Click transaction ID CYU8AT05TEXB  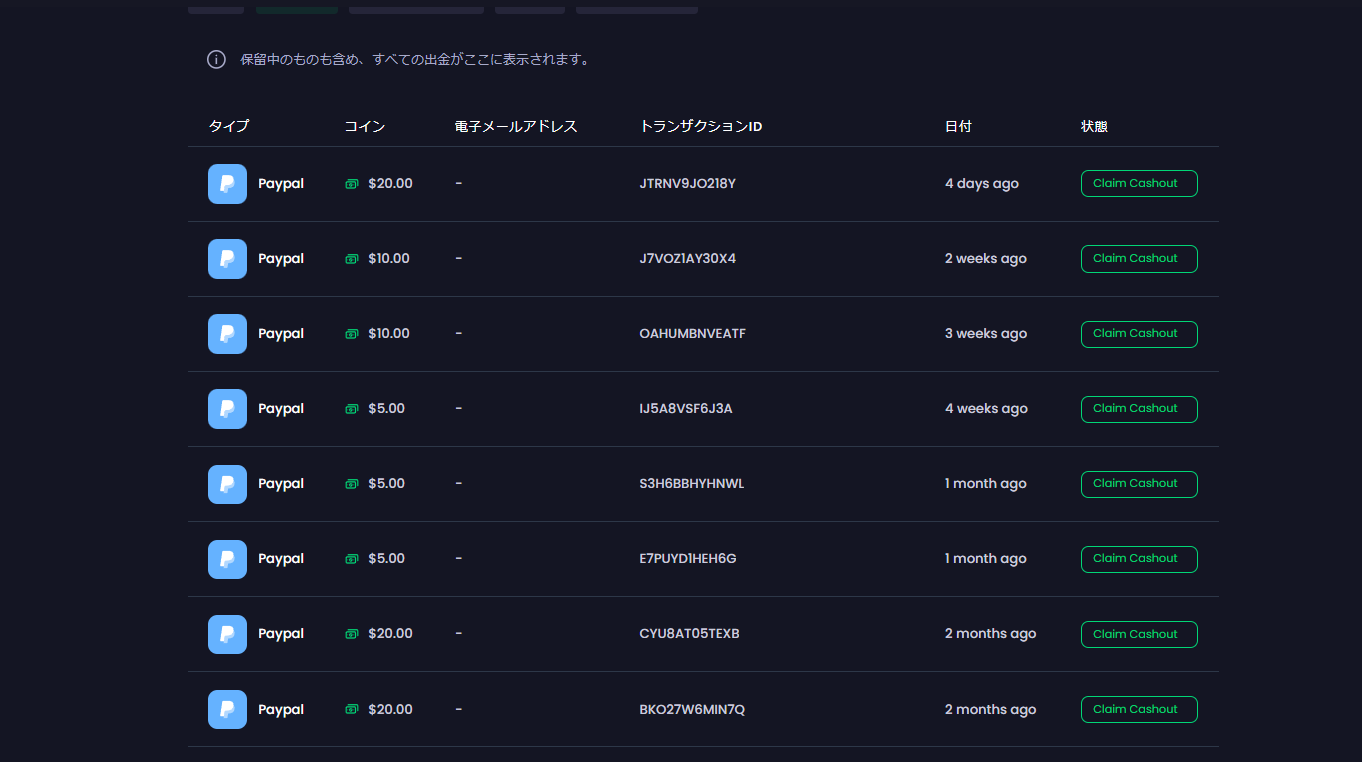click(689, 634)
